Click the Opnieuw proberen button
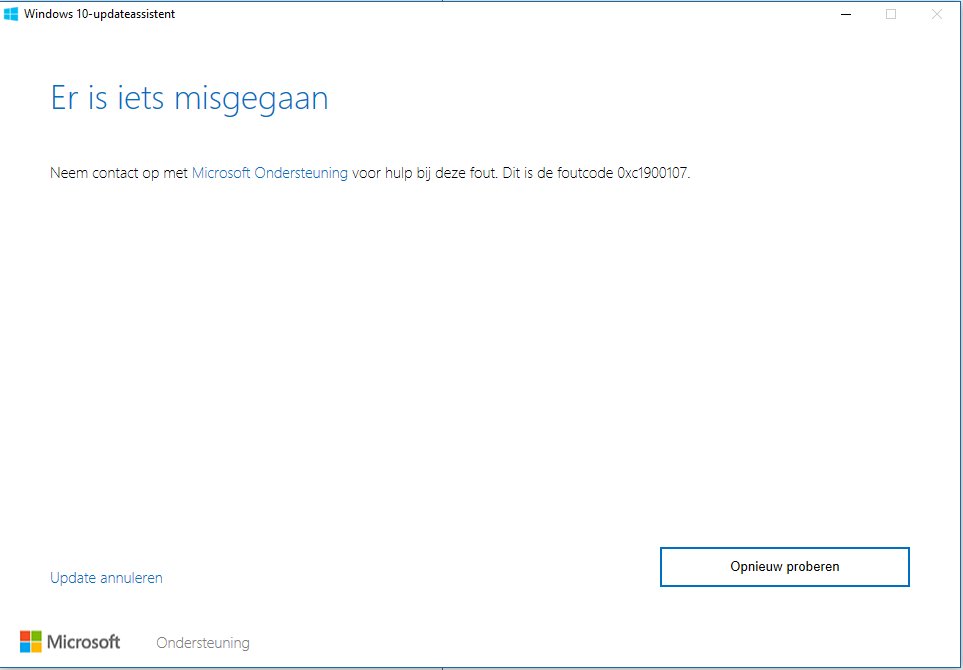The width and height of the screenshot is (963, 670). tap(784, 566)
